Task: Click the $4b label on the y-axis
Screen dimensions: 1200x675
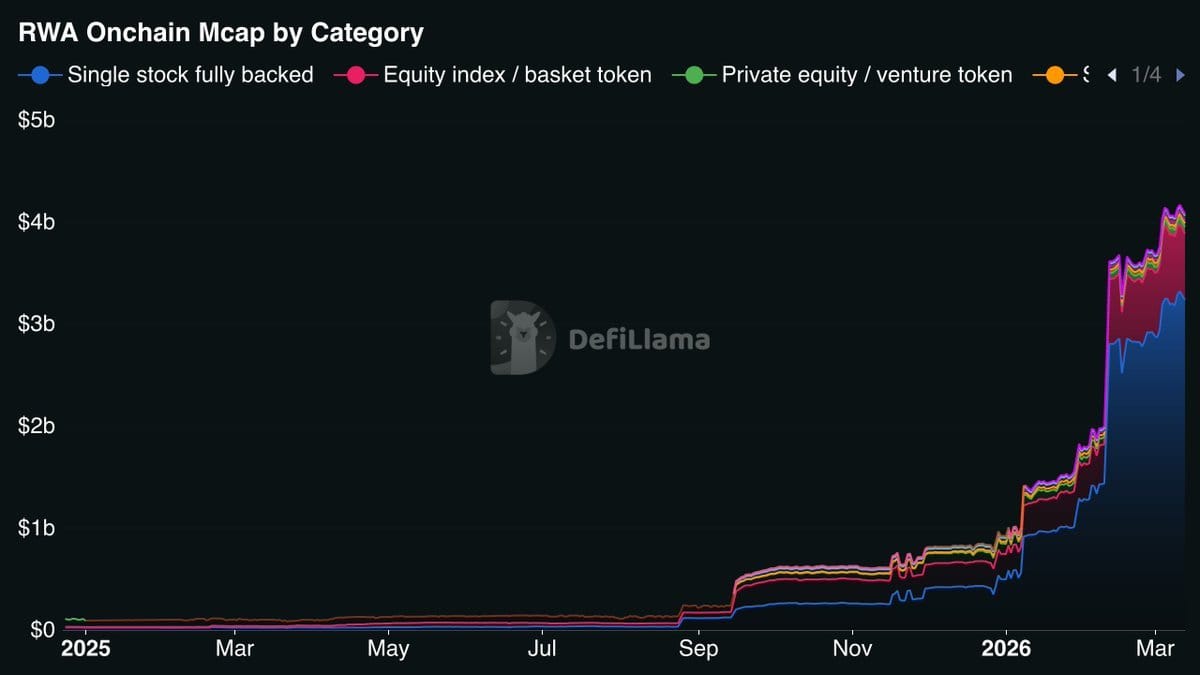Action: (x=35, y=222)
